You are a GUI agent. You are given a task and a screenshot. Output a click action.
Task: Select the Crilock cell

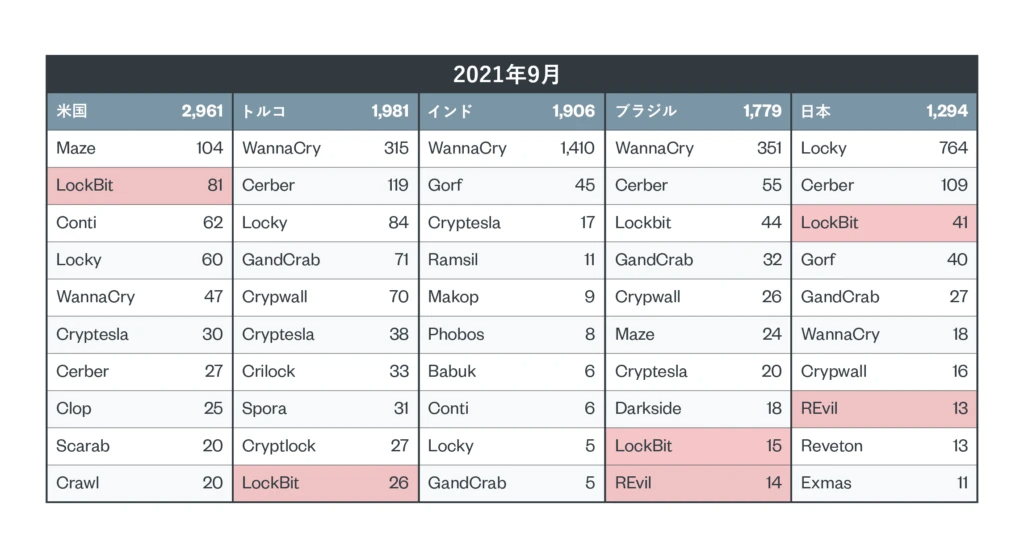(269, 371)
